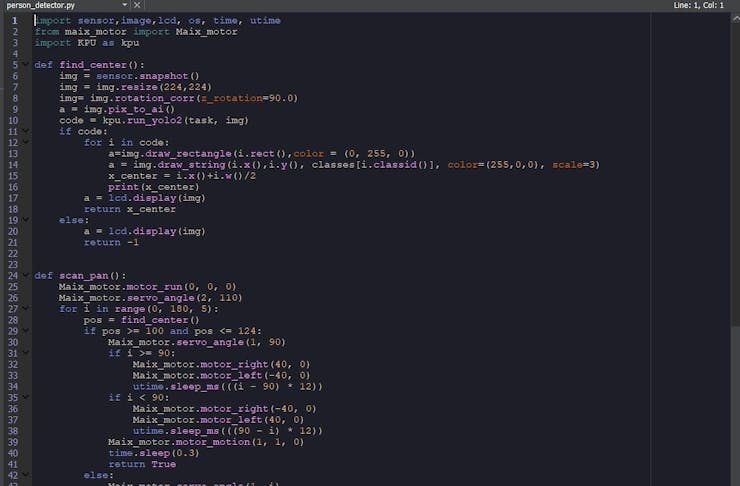
Task: Collapse the 'for i in code' fold arrow on line 12
Action: tap(26, 142)
